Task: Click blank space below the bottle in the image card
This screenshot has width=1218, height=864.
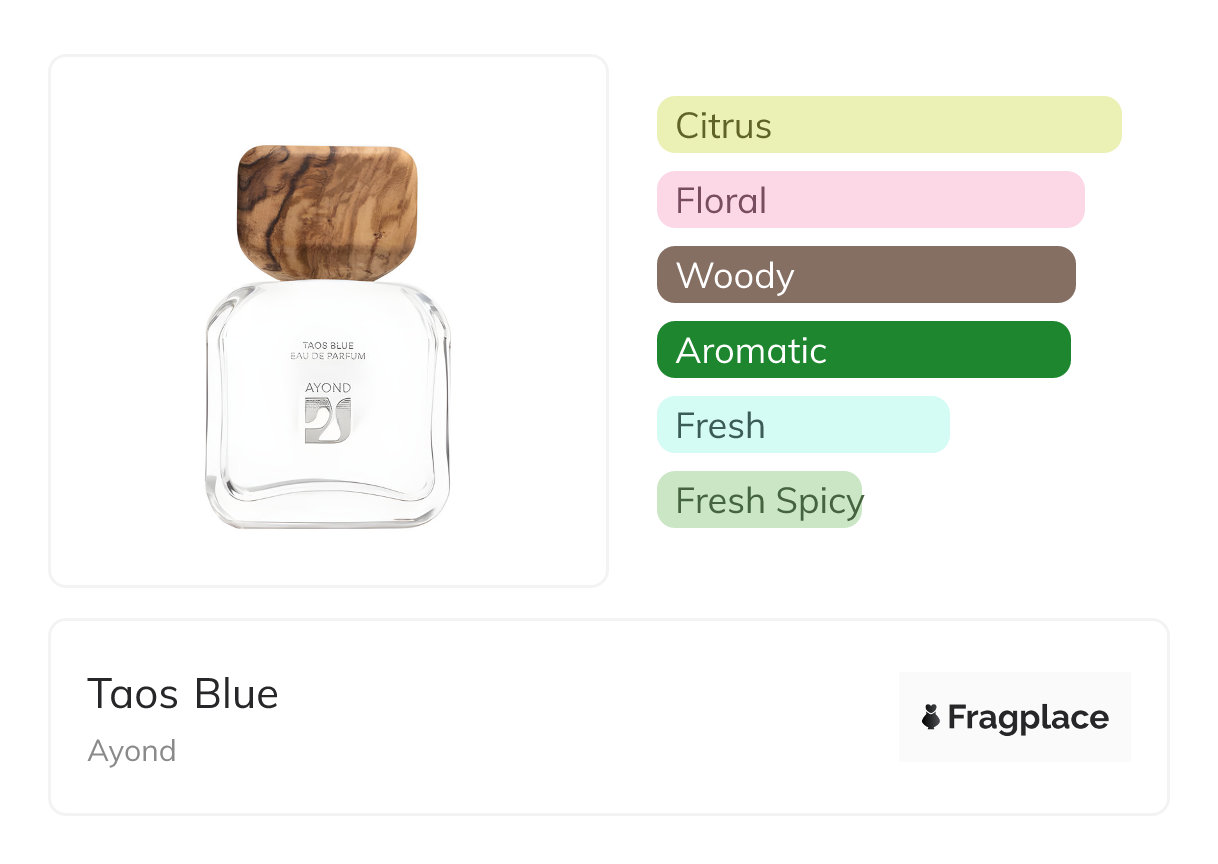Action: [328, 558]
